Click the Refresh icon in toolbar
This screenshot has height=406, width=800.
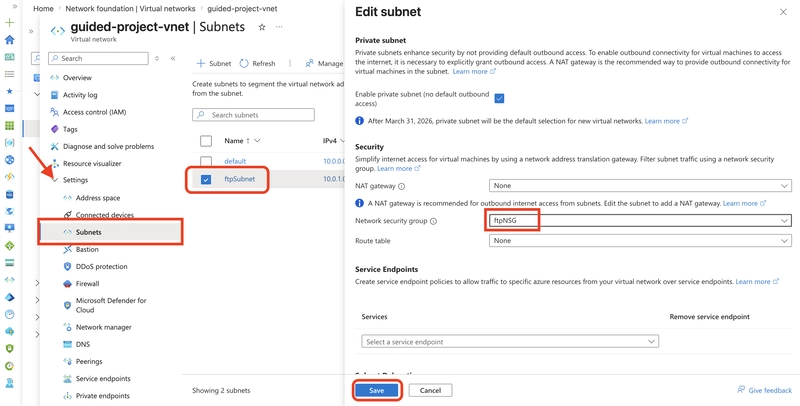click(x=244, y=63)
